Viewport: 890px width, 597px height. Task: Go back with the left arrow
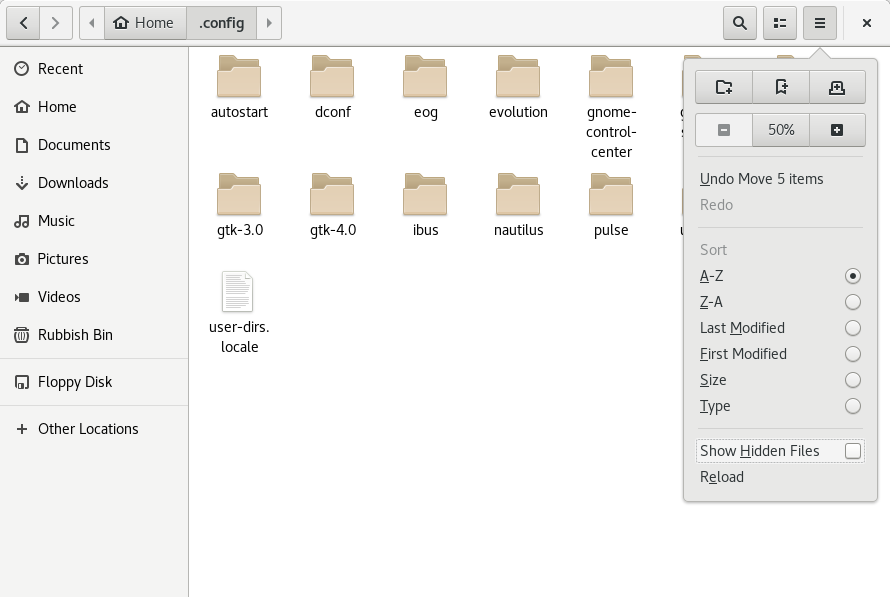24,22
